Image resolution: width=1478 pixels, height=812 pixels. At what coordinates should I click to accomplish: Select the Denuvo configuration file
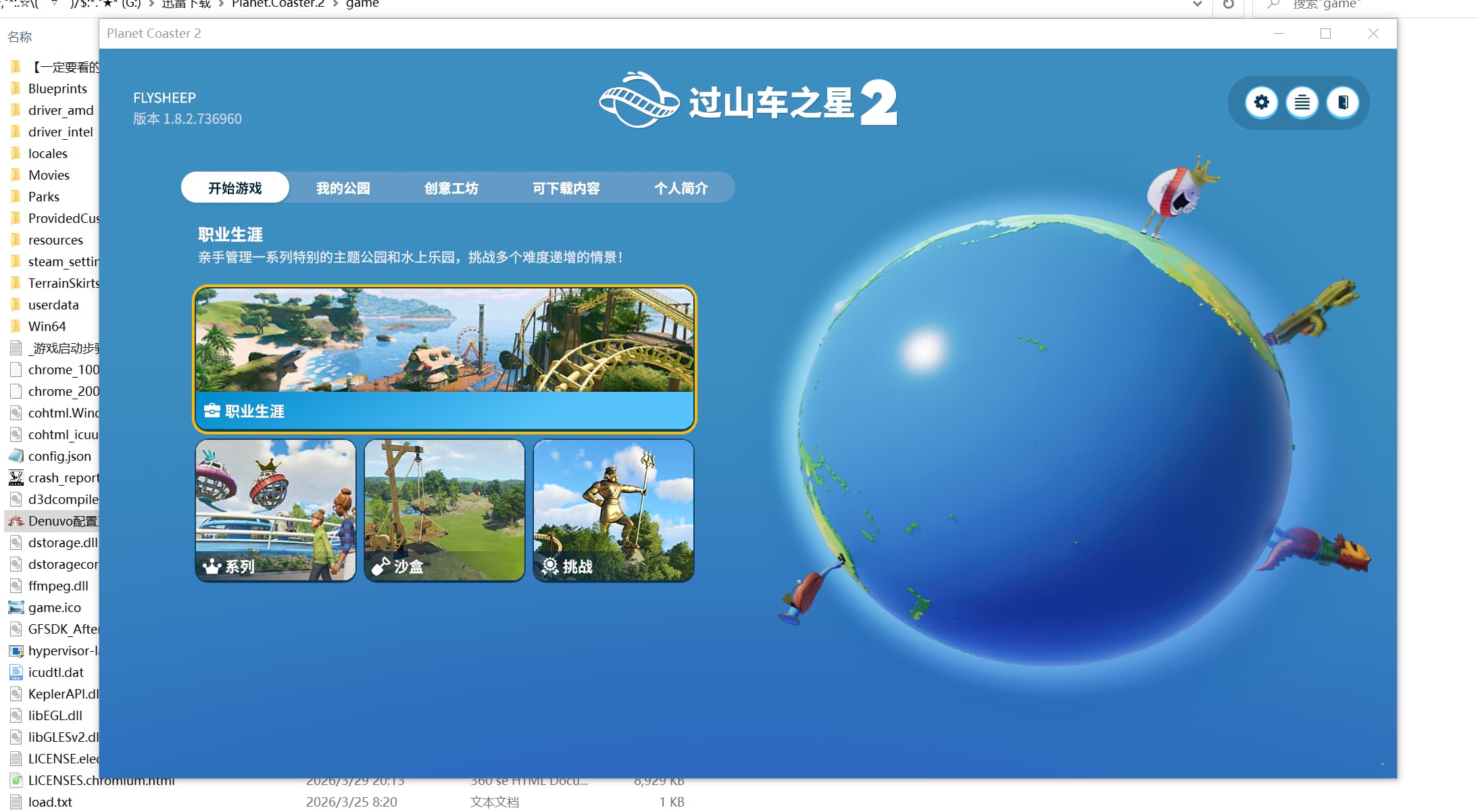[61, 521]
